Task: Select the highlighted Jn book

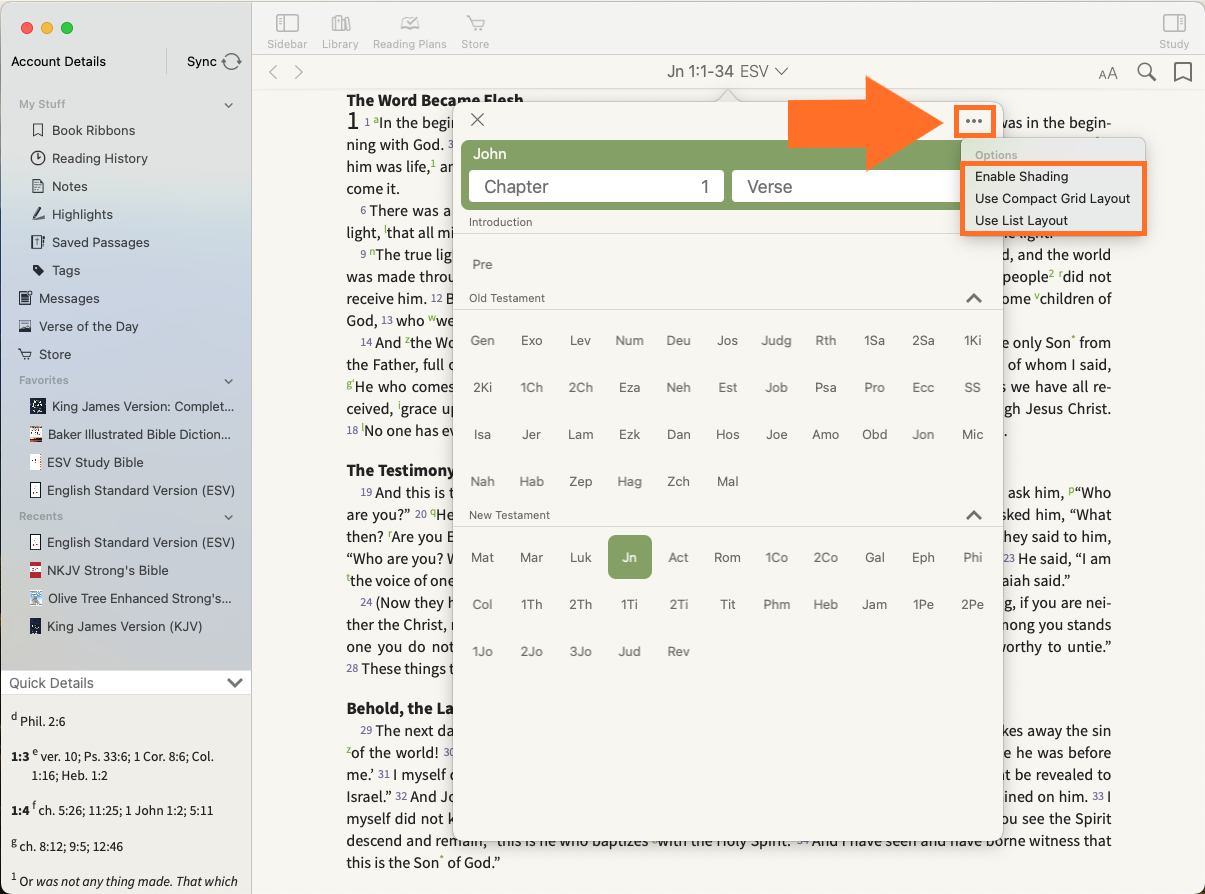Action: tap(630, 557)
